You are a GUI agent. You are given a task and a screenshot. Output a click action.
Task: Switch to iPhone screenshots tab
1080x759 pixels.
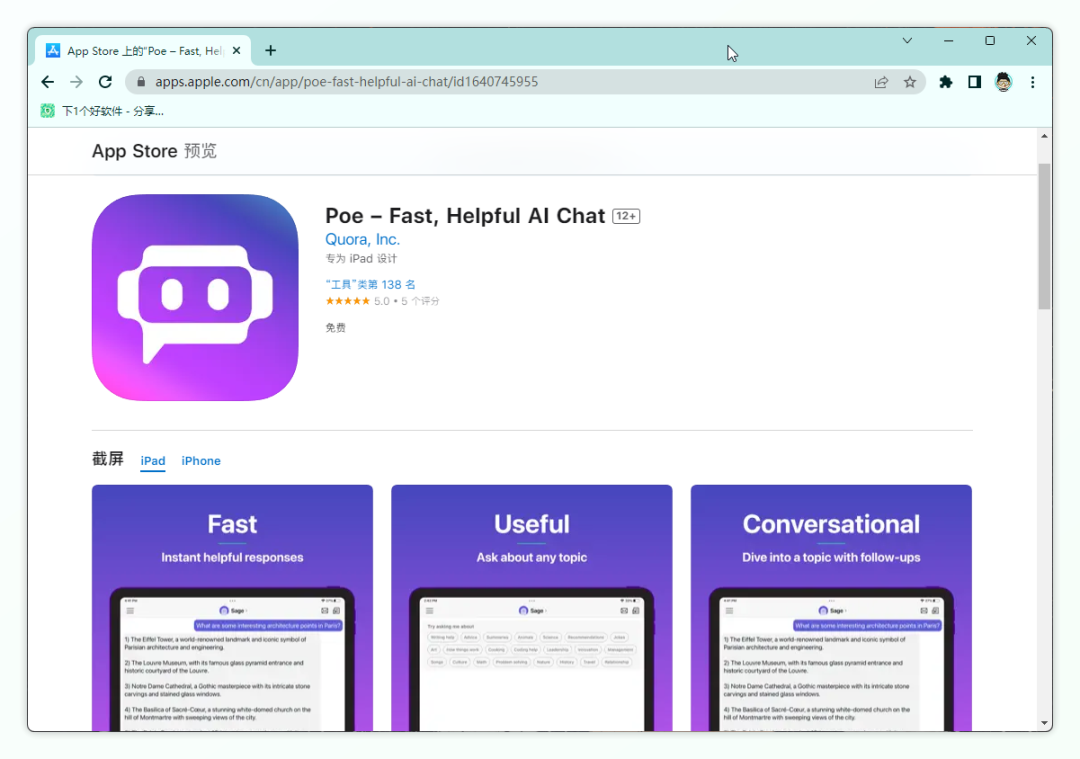(201, 461)
